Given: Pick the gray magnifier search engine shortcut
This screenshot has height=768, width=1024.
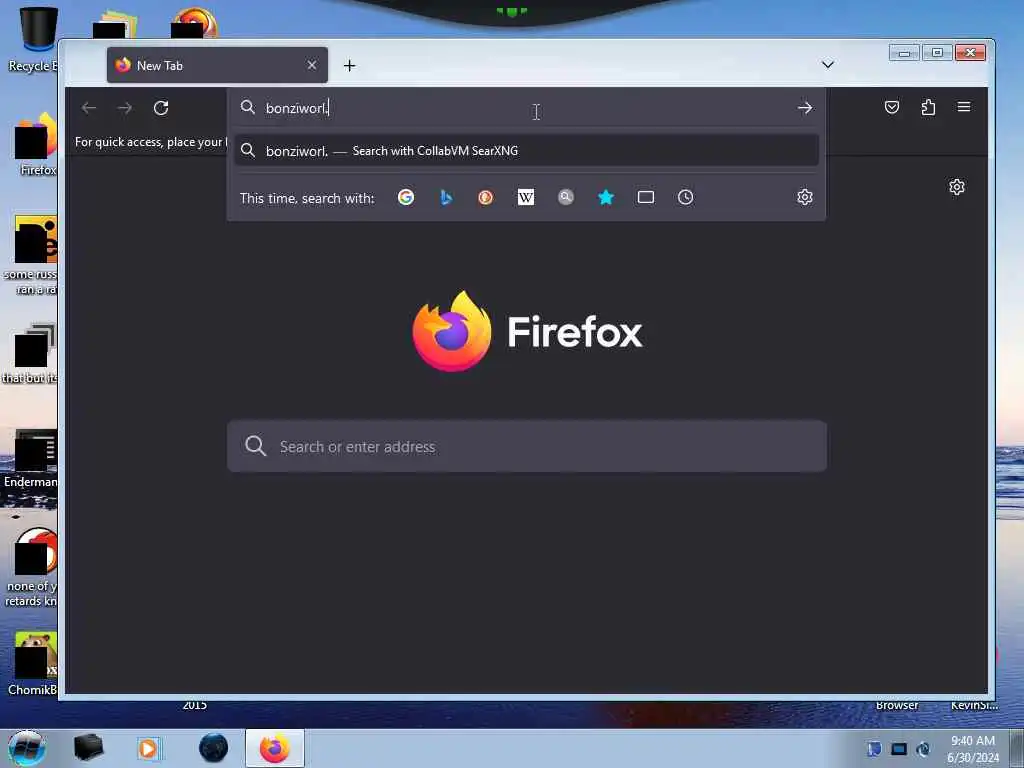Looking at the screenshot, I should [566, 197].
